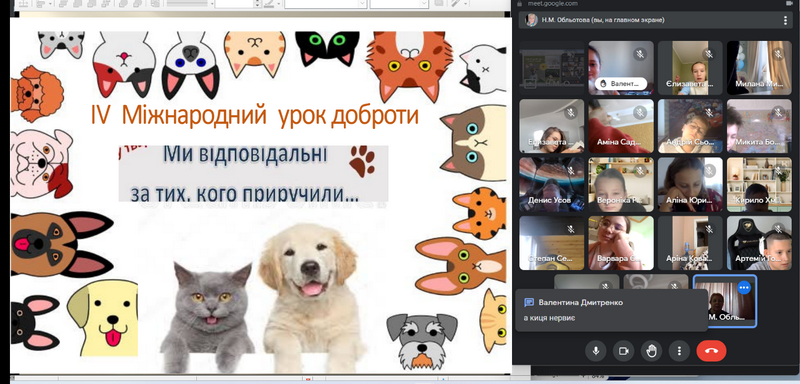Toggle the microphone button in Meet controls

point(595,351)
